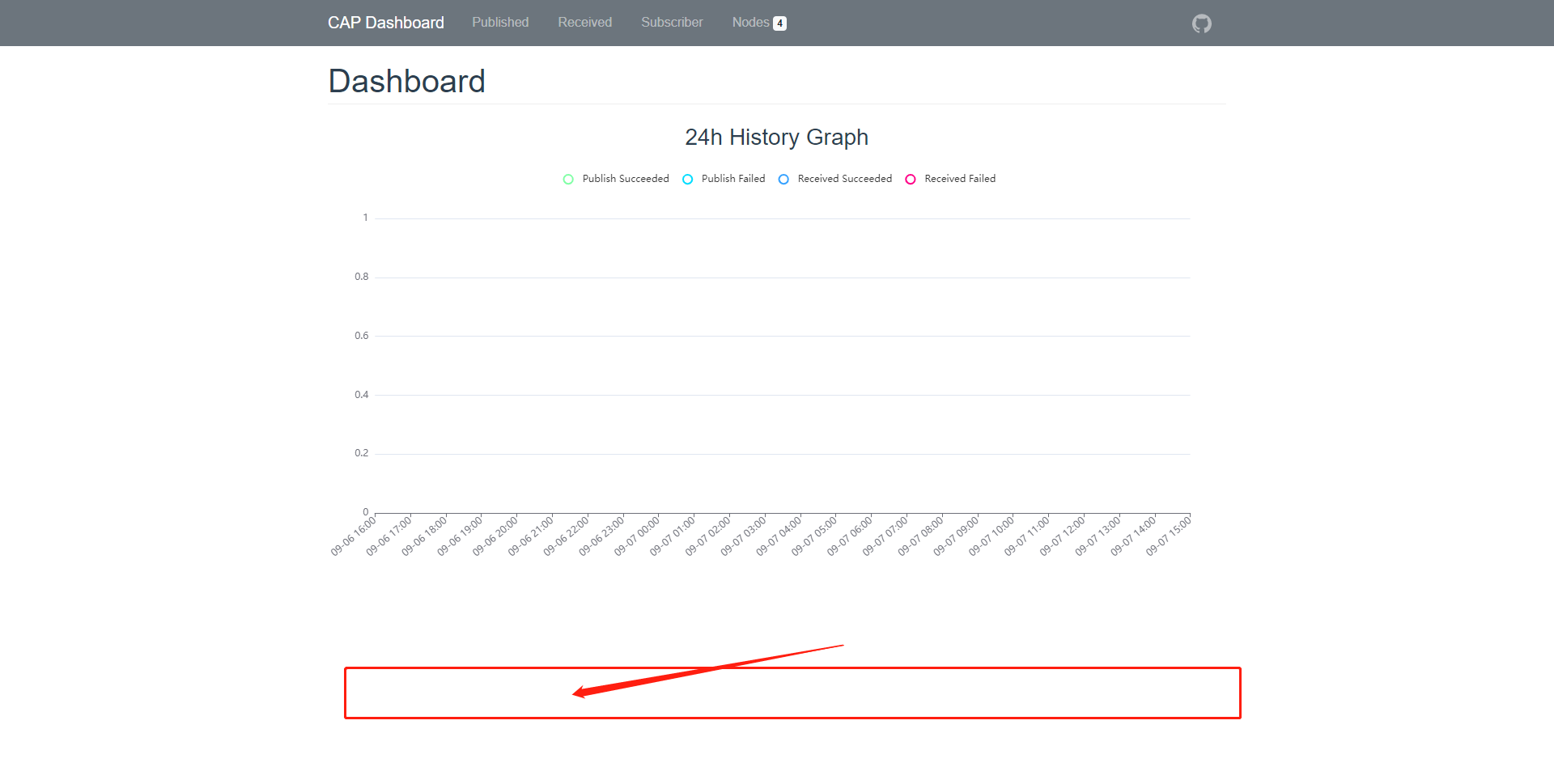This screenshot has height=784, width=1554.
Task: Open the Published tab
Action: point(499,23)
